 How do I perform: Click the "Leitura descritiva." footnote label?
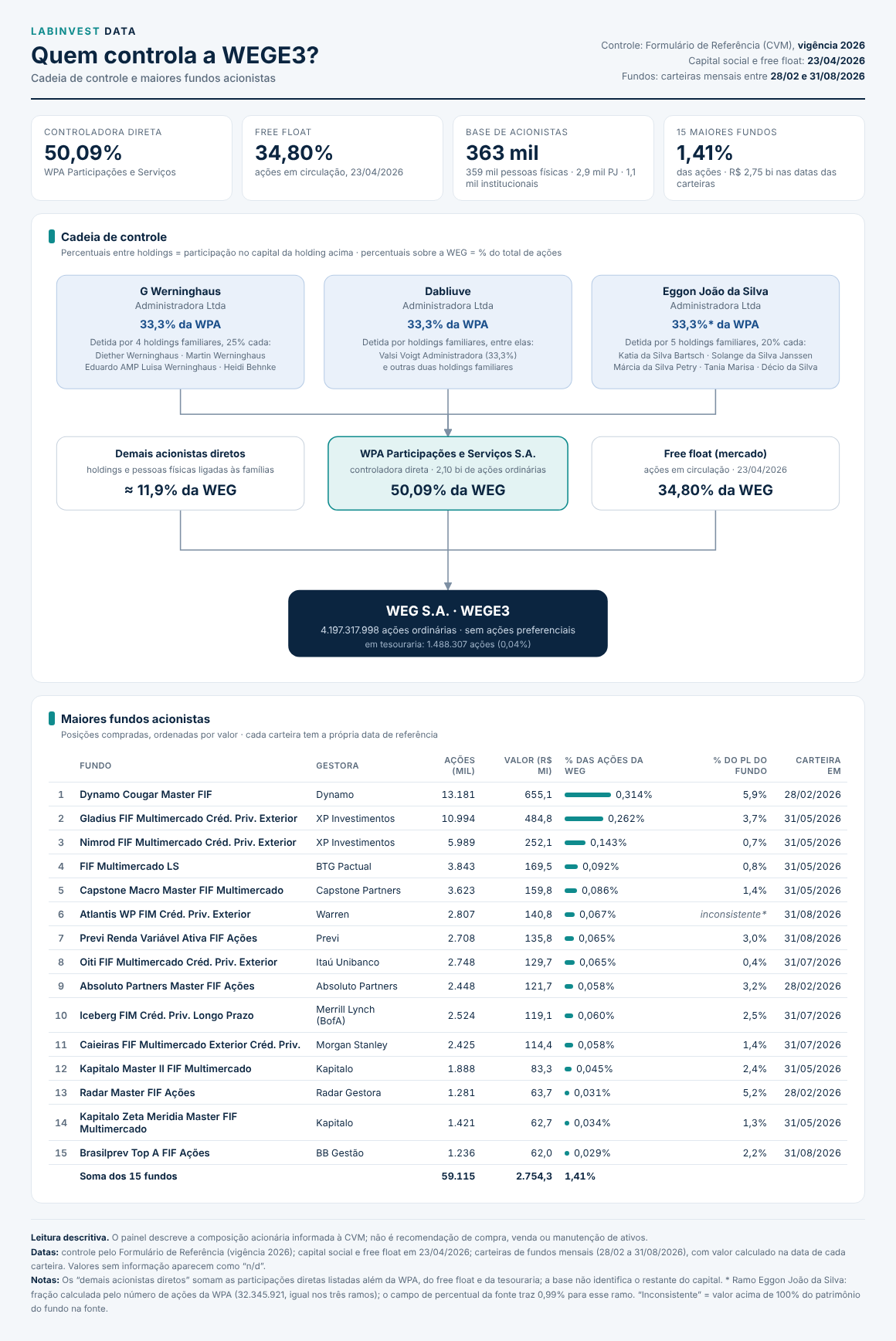[70, 1237]
